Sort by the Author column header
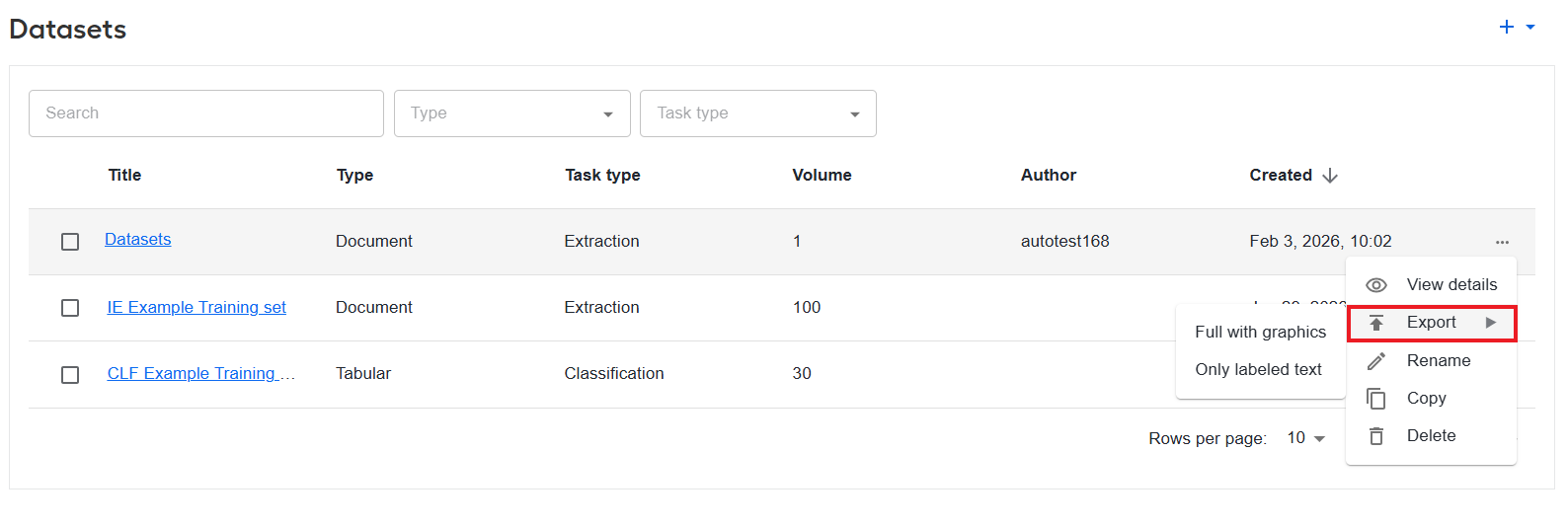This screenshot has height=527, width=1568. pyautogui.click(x=1049, y=176)
